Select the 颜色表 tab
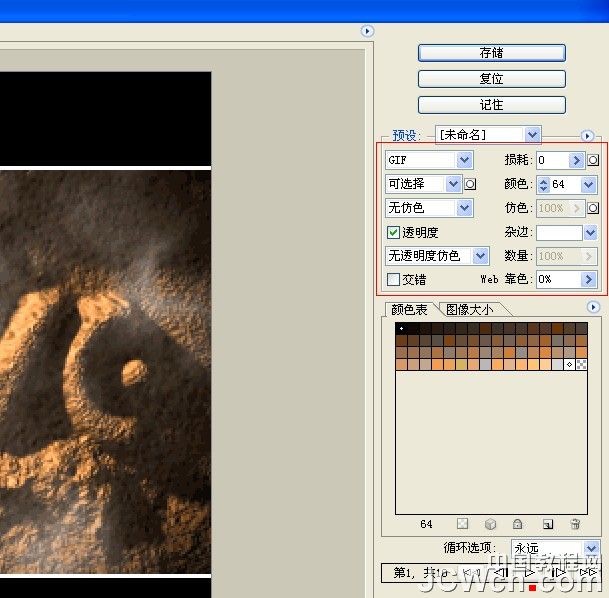 (409, 310)
